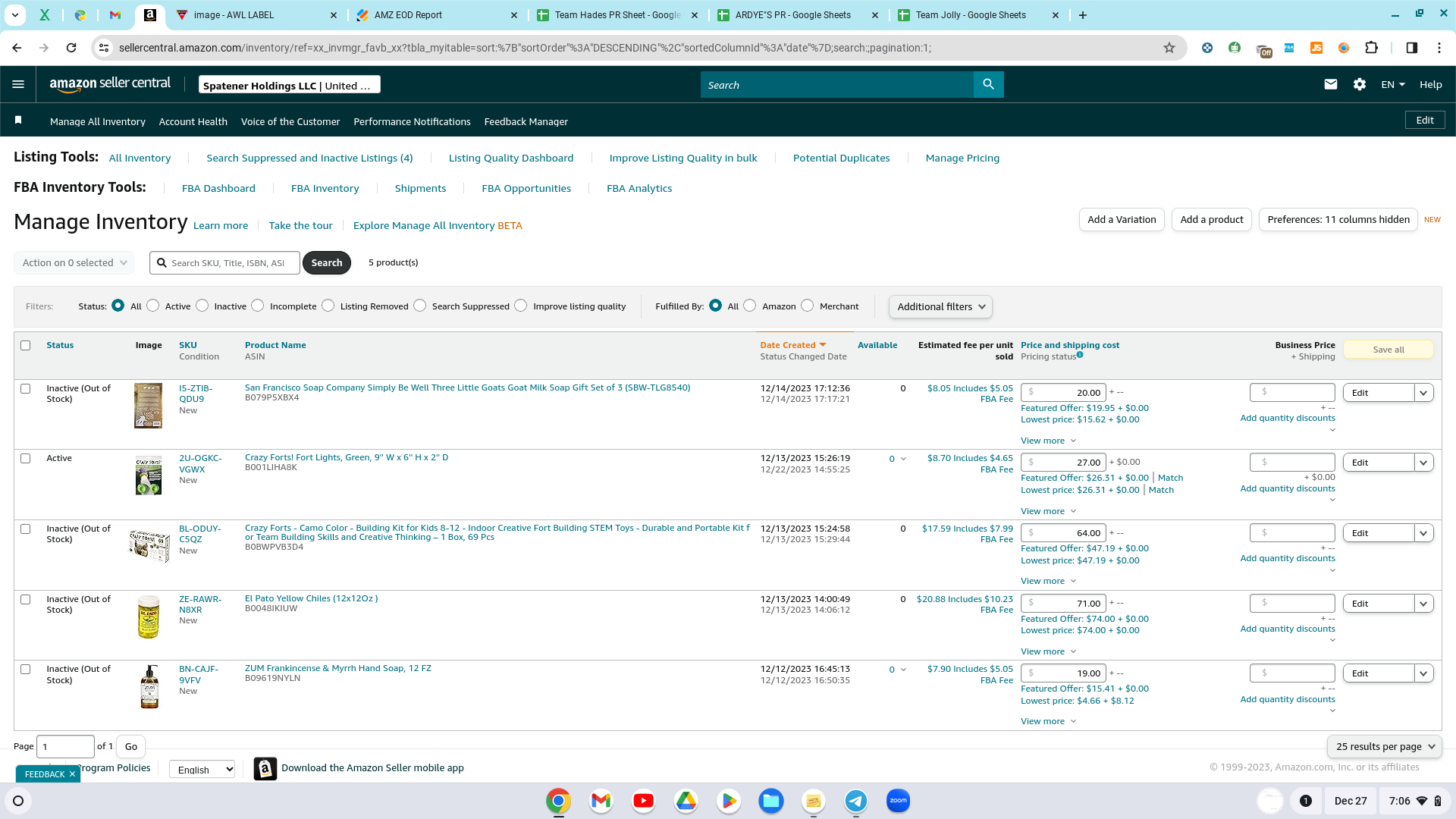Select the Crazy Forts Fort Lights row checkbox
The width and height of the screenshot is (1456, 819).
26,459
